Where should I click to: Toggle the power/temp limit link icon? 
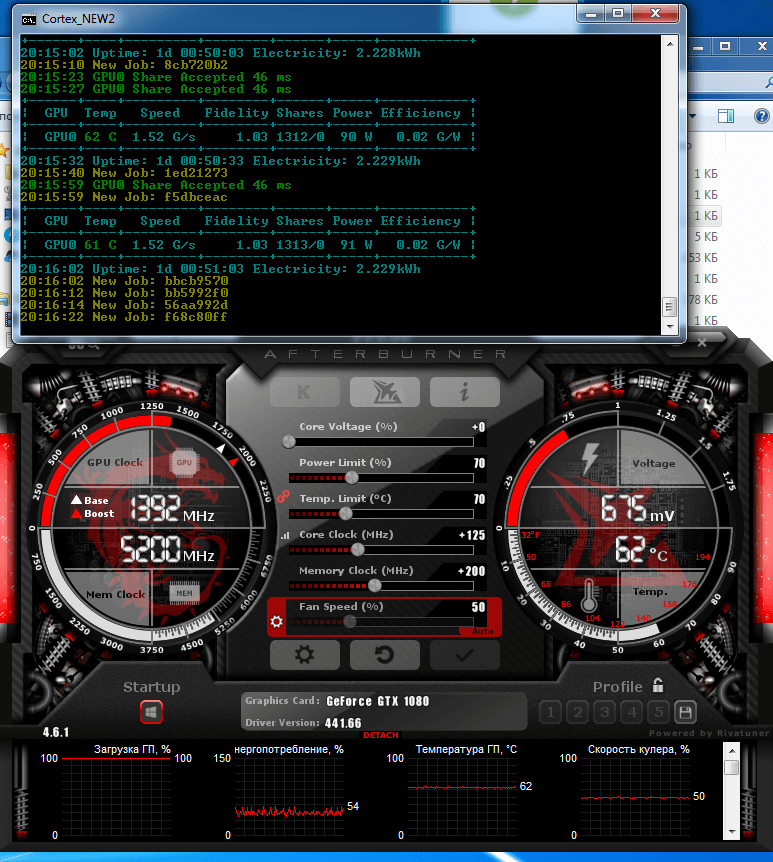pyautogui.click(x=282, y=496)
